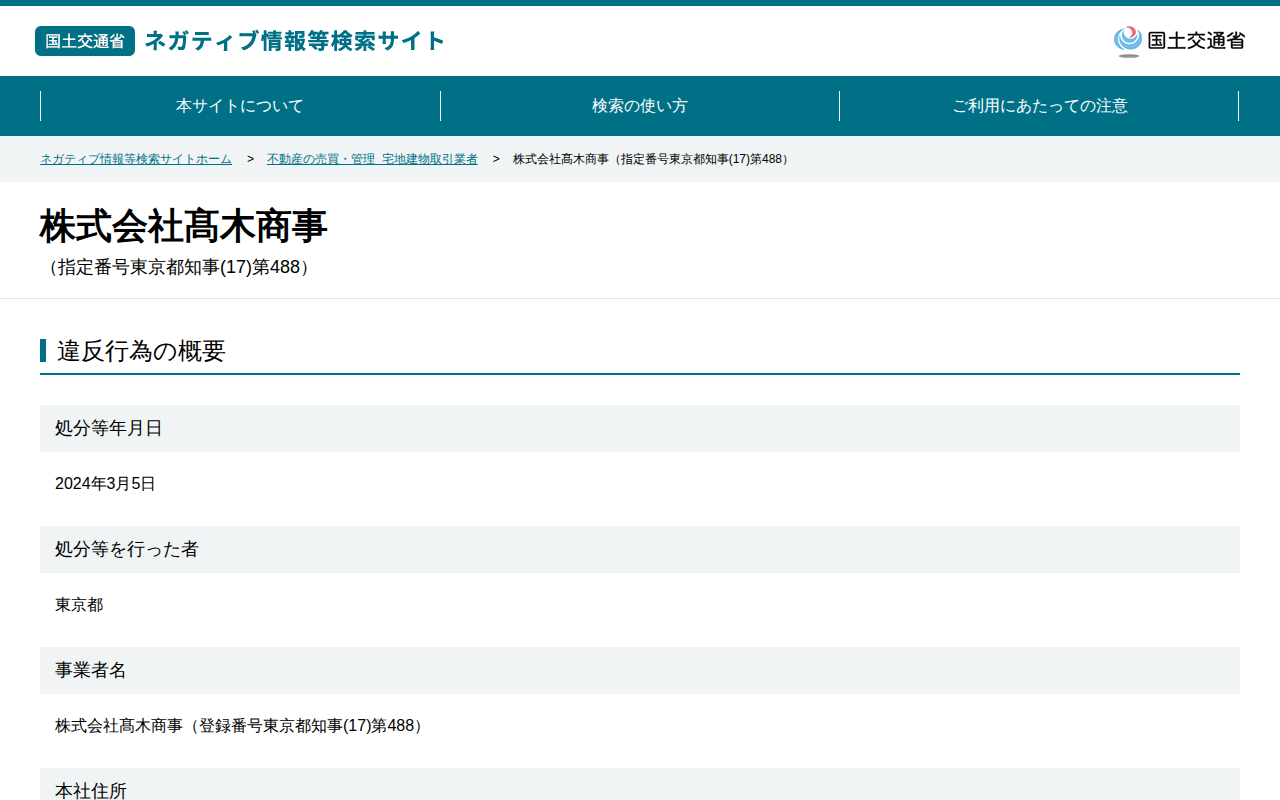The height and width of the screenshot is (800, 1280).
Task: Open the 不動産の売買・管理 宅地建物取引業者 breadcrumb link
Action: [x=372, y=159]
